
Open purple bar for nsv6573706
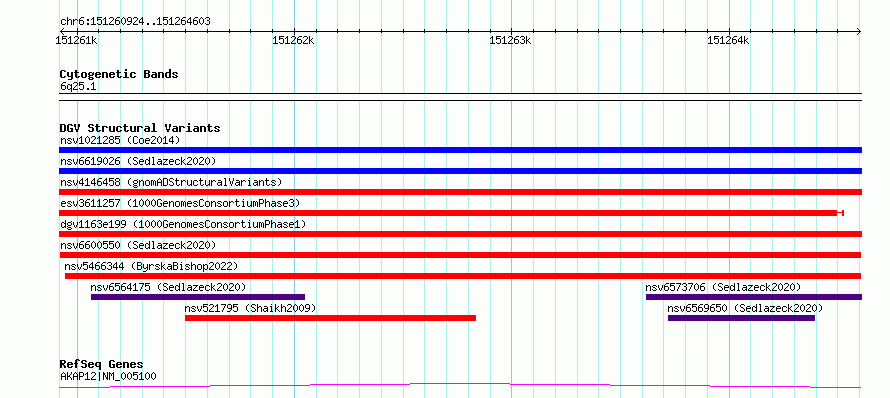(754, 297)
